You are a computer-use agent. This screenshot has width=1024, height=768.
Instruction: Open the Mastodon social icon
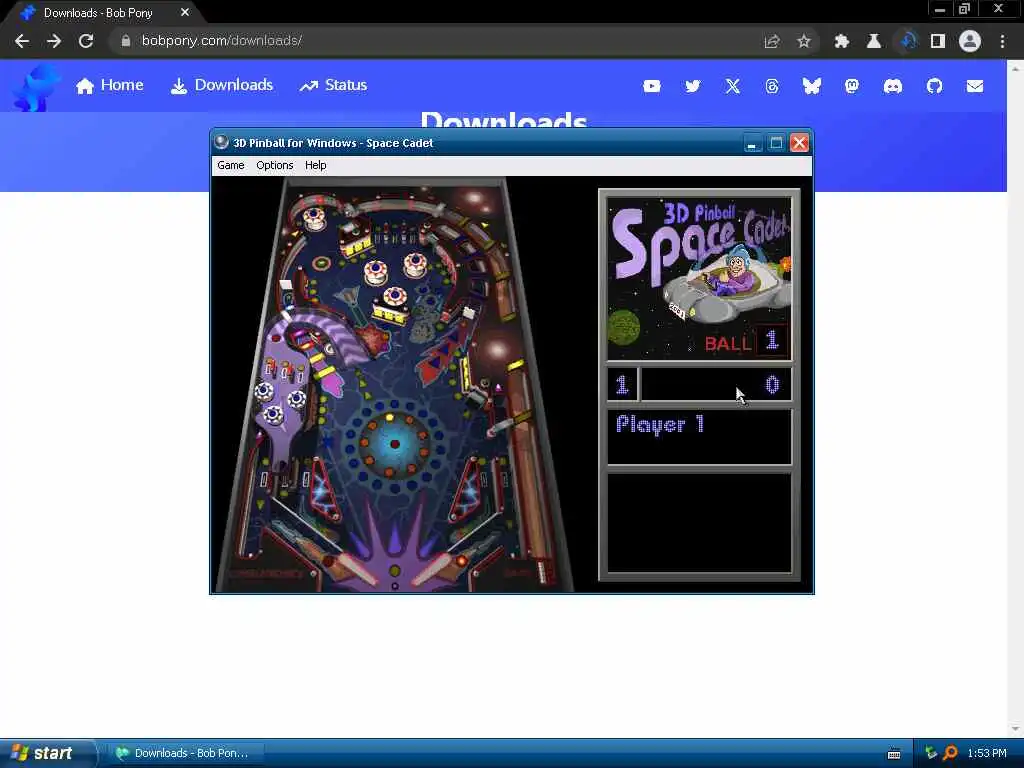pyautogui.click(x=852, y=86)
